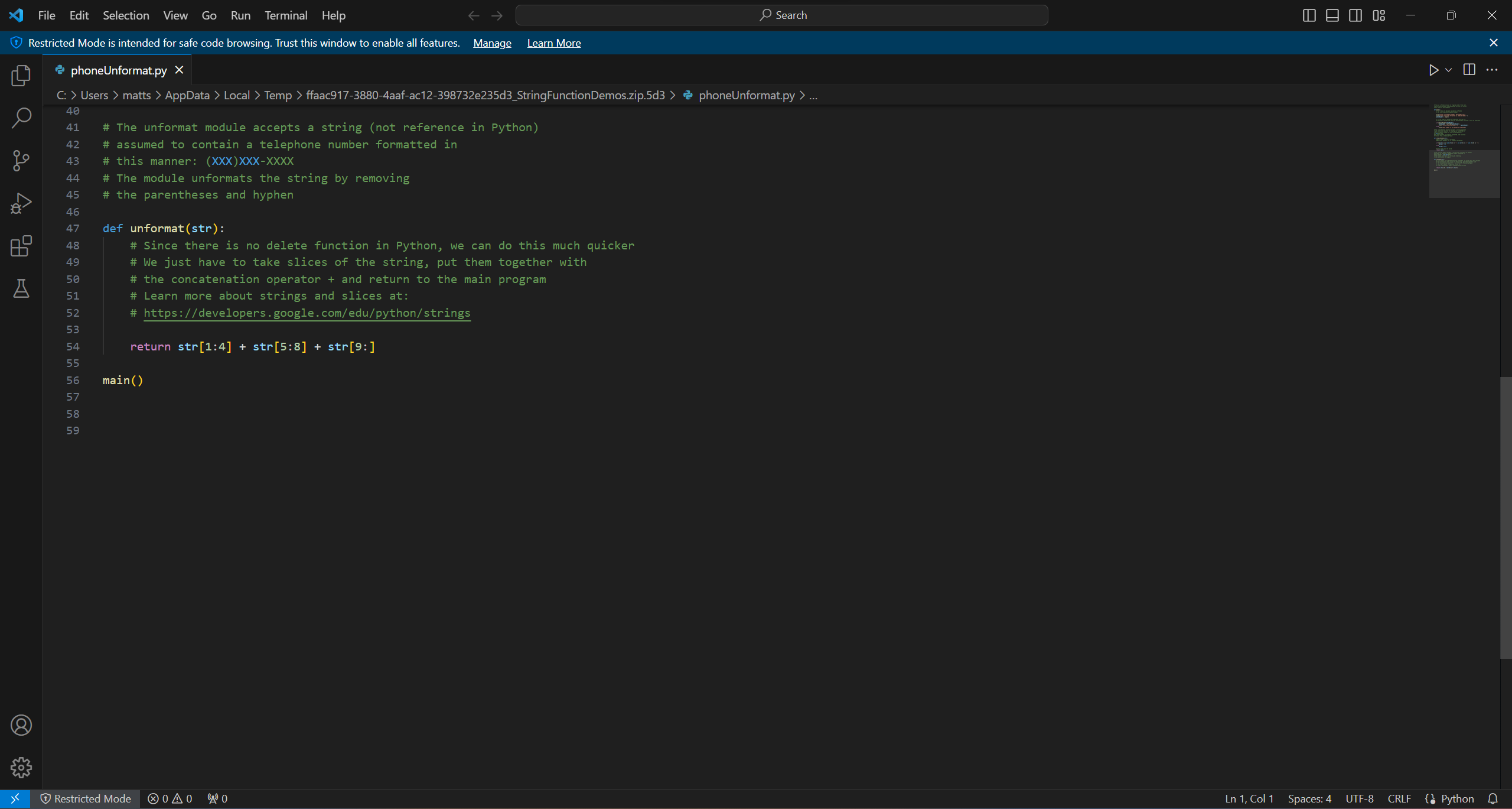1512x809 pixels.
Task: Expand the Users breadcrumb segment
Action: tap(94, 95)
